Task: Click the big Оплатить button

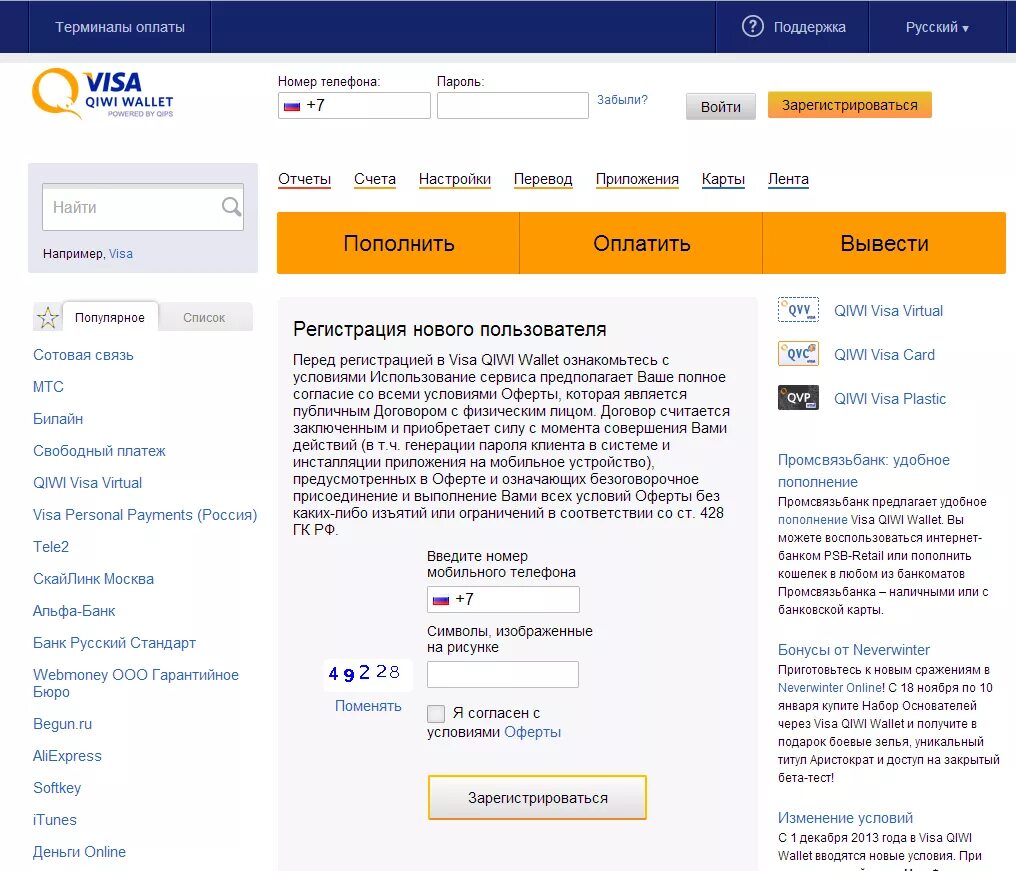Action: (641, 243)
